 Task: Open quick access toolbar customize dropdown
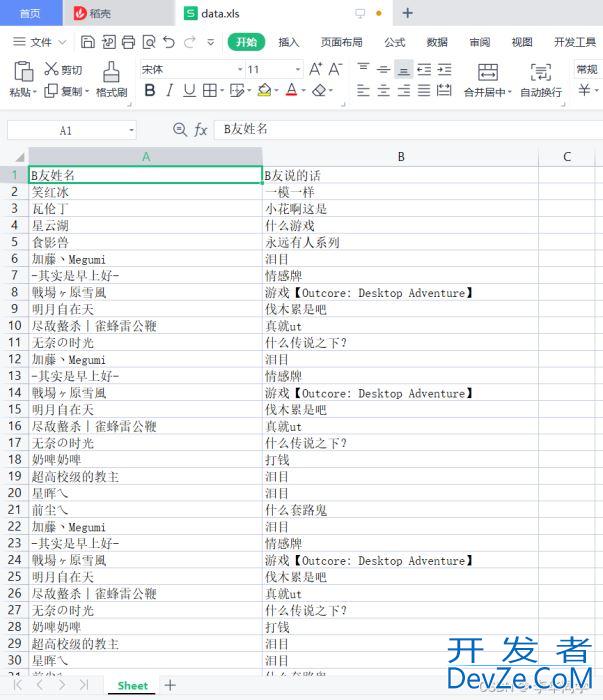[211, 42]
